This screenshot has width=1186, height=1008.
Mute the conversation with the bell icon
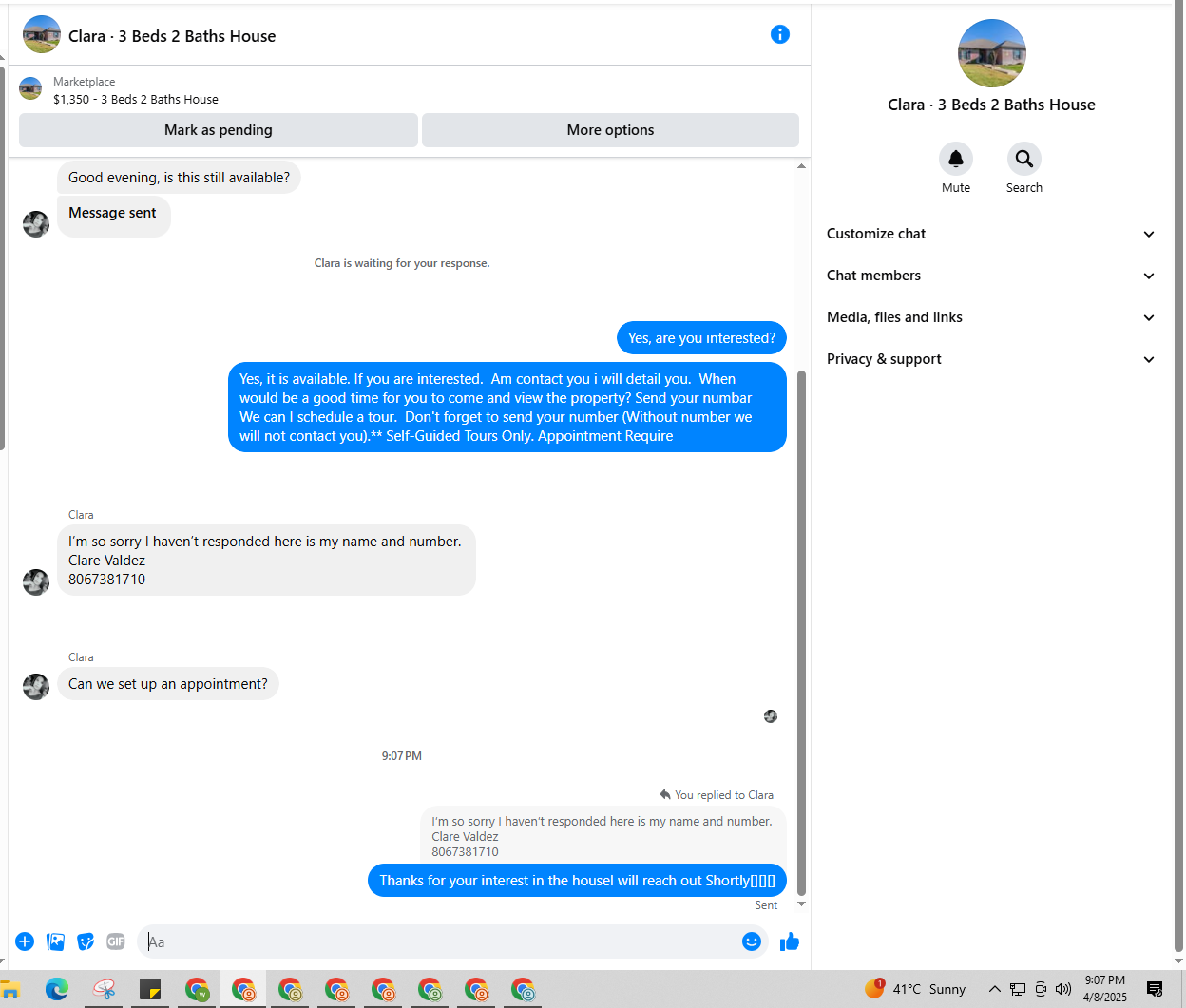[956, 159]
